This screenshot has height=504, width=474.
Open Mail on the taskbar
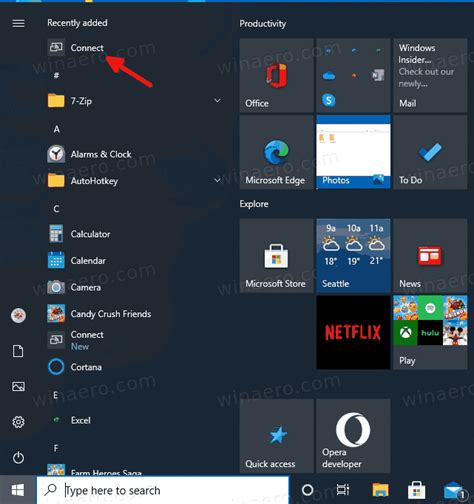454,491
